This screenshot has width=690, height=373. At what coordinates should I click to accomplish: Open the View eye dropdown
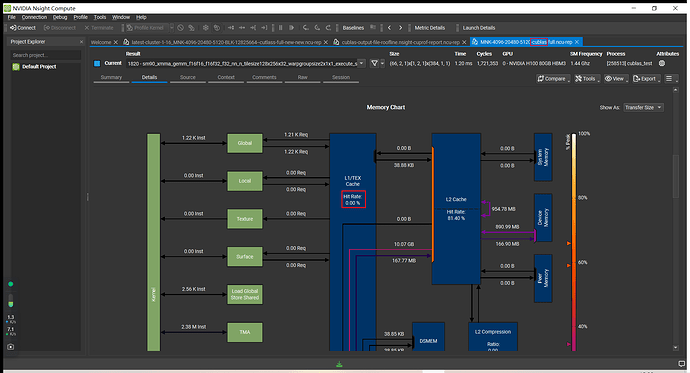pyautogui.click(x=615, y=79)
